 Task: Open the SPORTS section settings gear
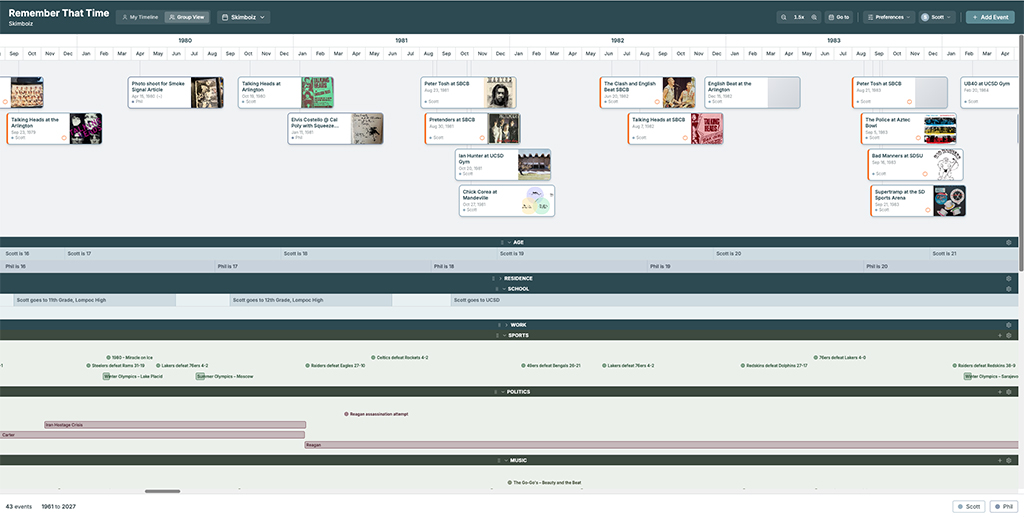1008,336
